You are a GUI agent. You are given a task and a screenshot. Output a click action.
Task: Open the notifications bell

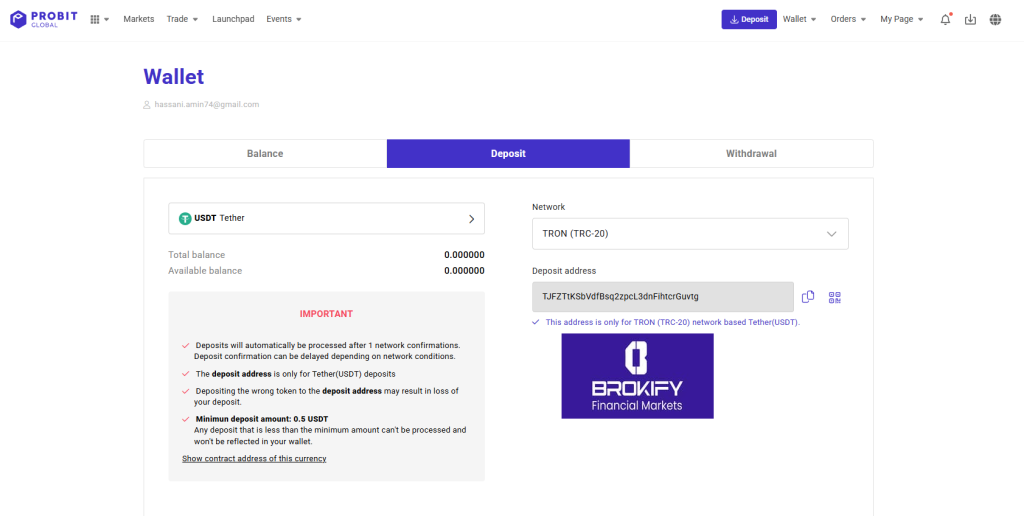click(x=945, y=19)
